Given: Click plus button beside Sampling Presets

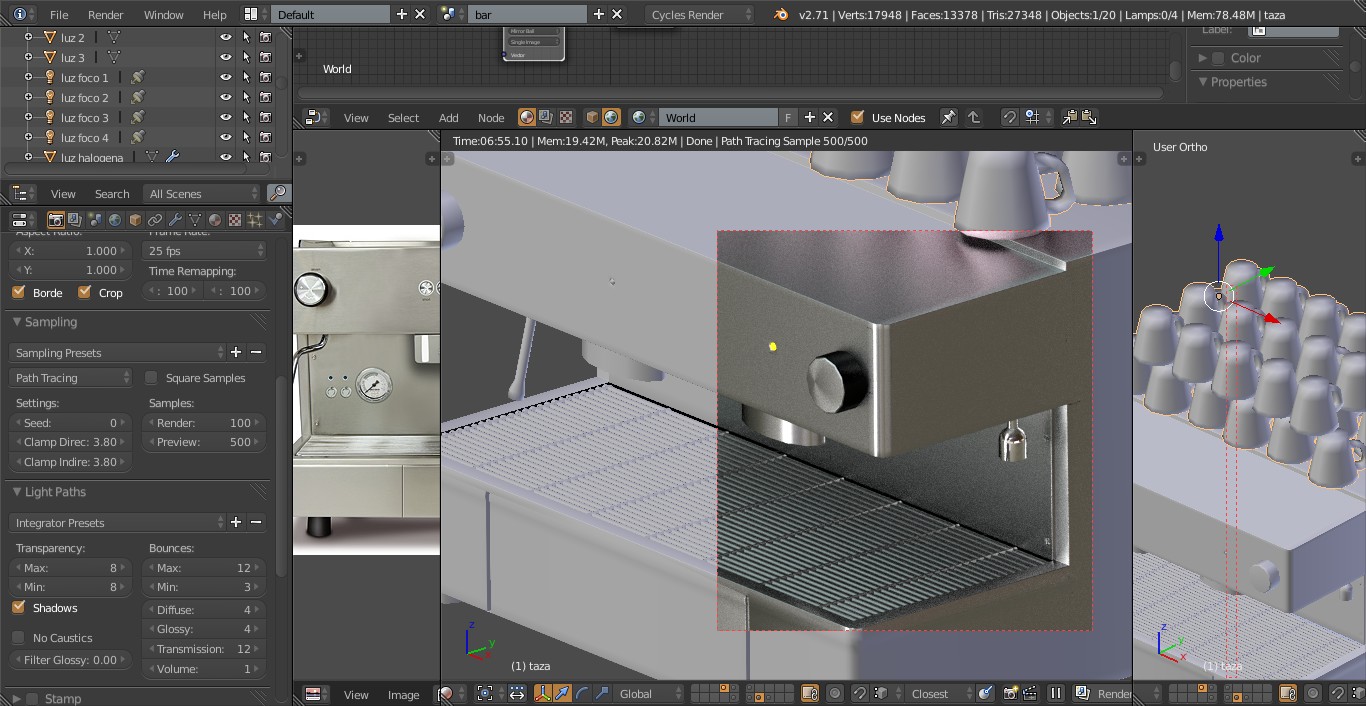Looking at the screenshot, I should click(236, 352).
